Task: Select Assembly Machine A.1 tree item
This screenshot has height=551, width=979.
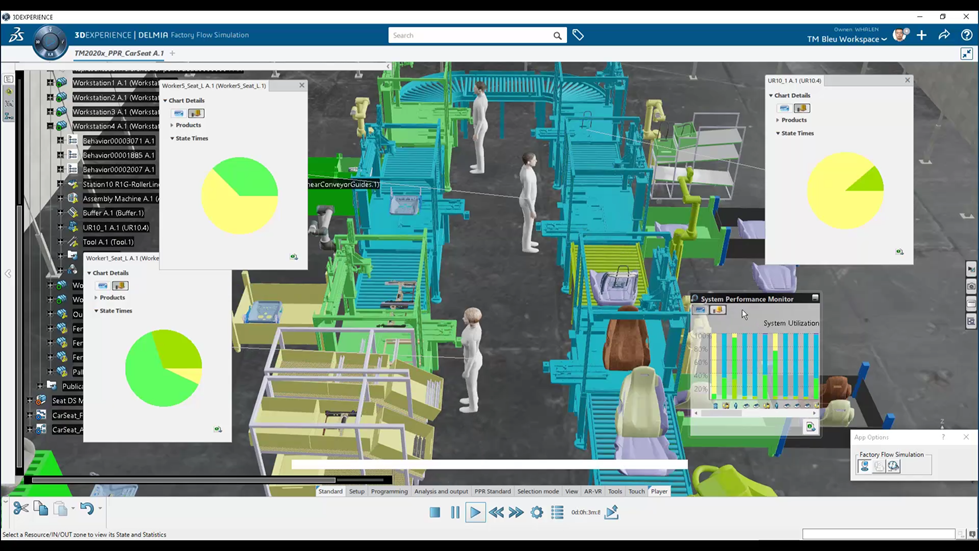Action: 120,198
